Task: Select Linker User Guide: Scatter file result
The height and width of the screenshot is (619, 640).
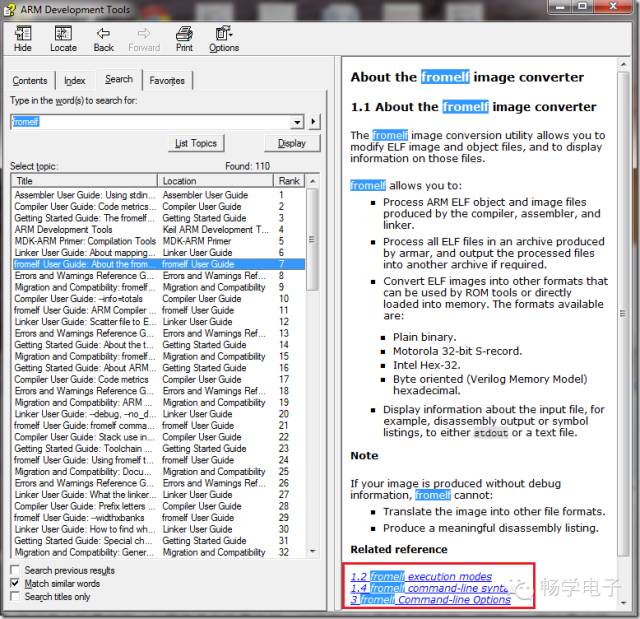Action: tap(158, 322)
